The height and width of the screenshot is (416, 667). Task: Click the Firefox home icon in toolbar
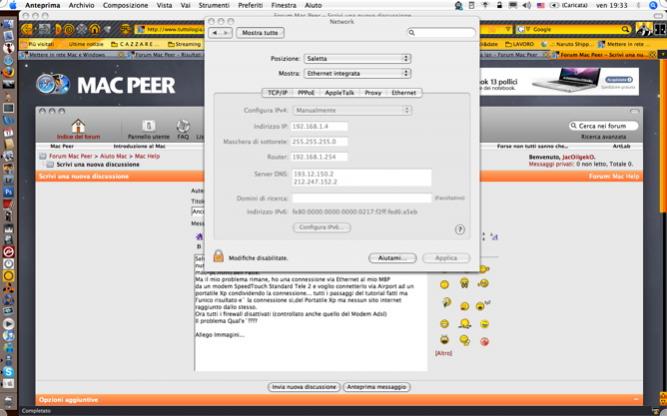pos(94,29)
